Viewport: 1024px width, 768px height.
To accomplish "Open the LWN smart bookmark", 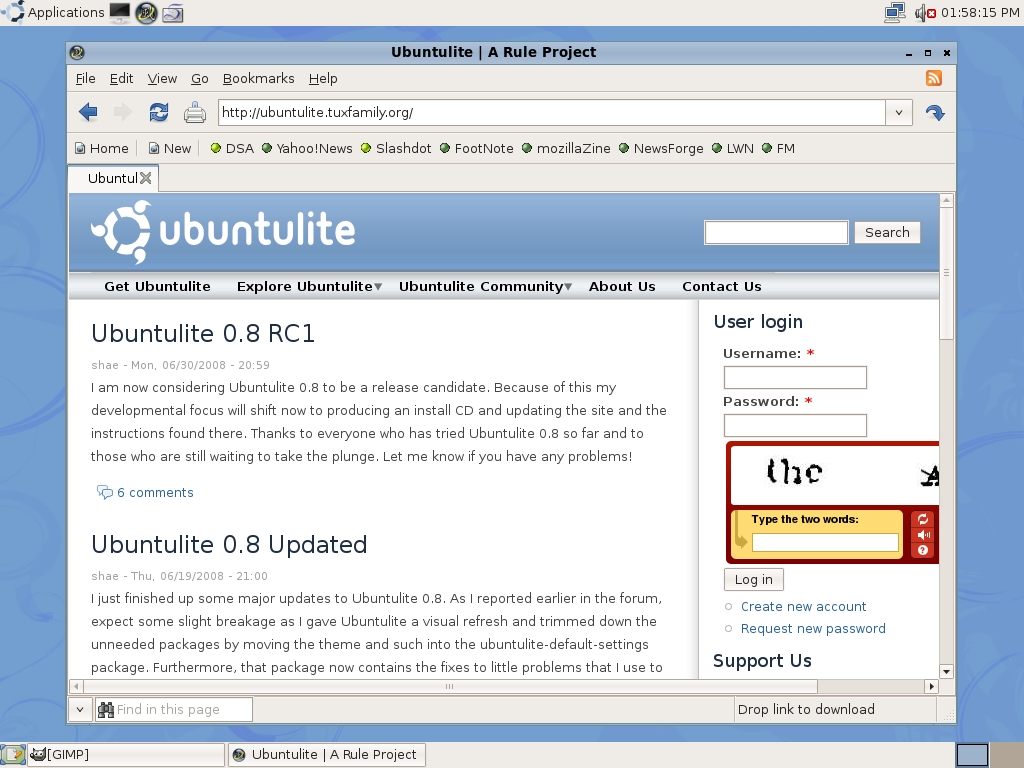I will (x=733, y=148).
